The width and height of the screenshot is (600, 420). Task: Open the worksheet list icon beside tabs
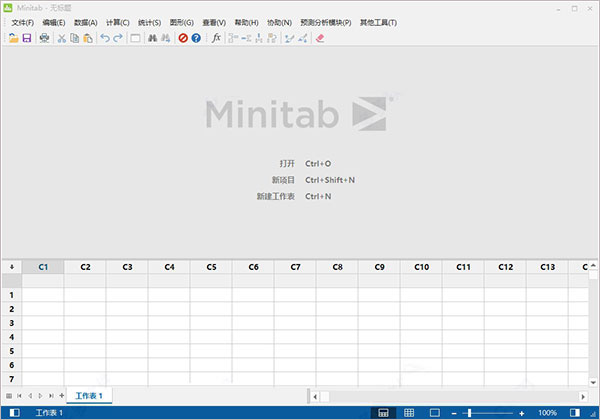click(9, 396)
